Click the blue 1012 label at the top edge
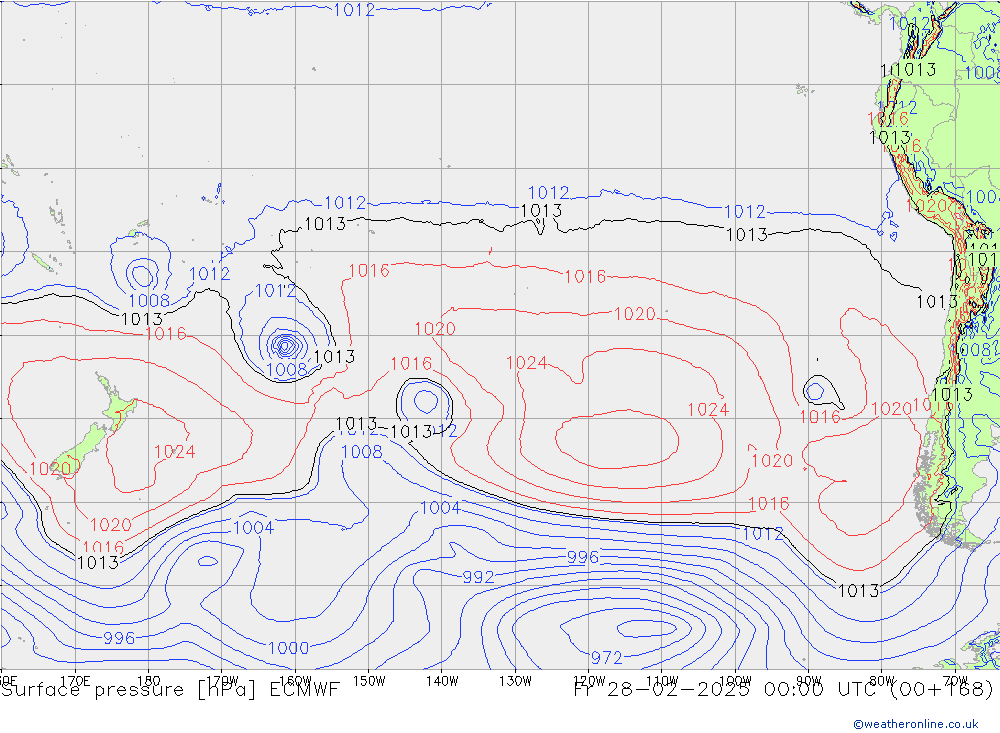 (x=354, y=10)
